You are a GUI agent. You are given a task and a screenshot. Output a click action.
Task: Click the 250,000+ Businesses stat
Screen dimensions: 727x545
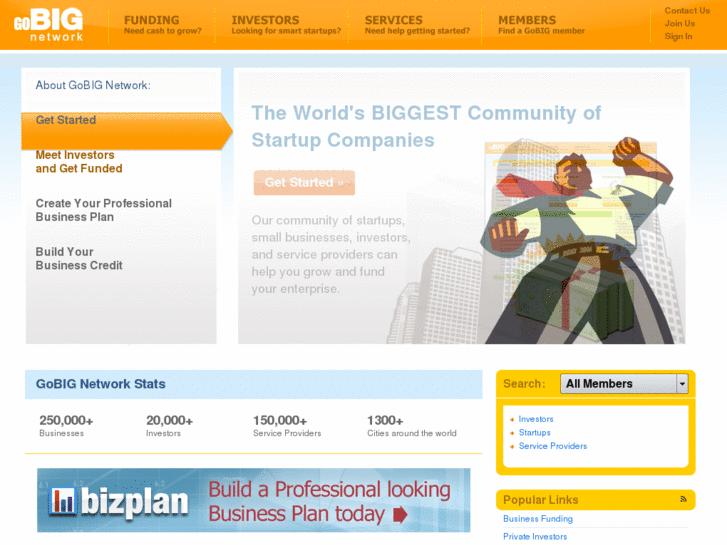point(66,426)
